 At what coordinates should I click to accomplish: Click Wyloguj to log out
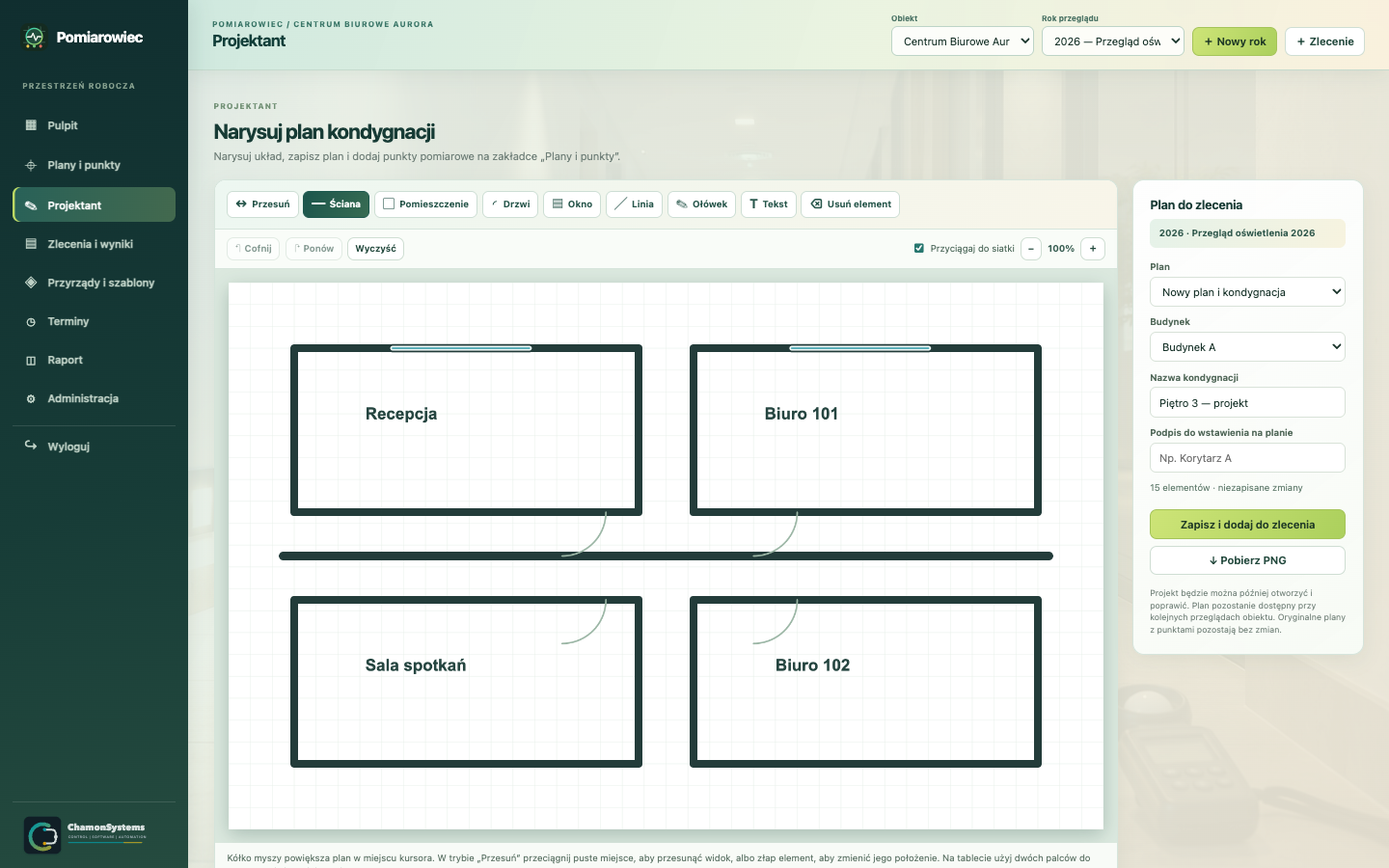click(95, 447)
